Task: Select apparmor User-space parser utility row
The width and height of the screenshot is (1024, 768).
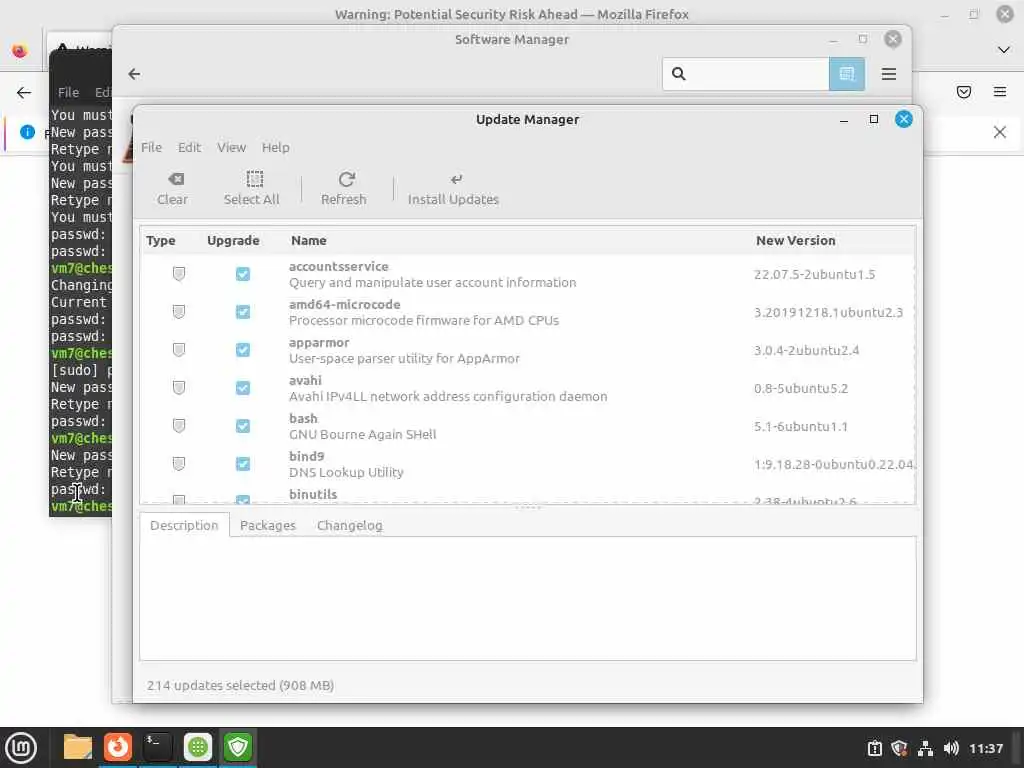Action: point(528,350)
